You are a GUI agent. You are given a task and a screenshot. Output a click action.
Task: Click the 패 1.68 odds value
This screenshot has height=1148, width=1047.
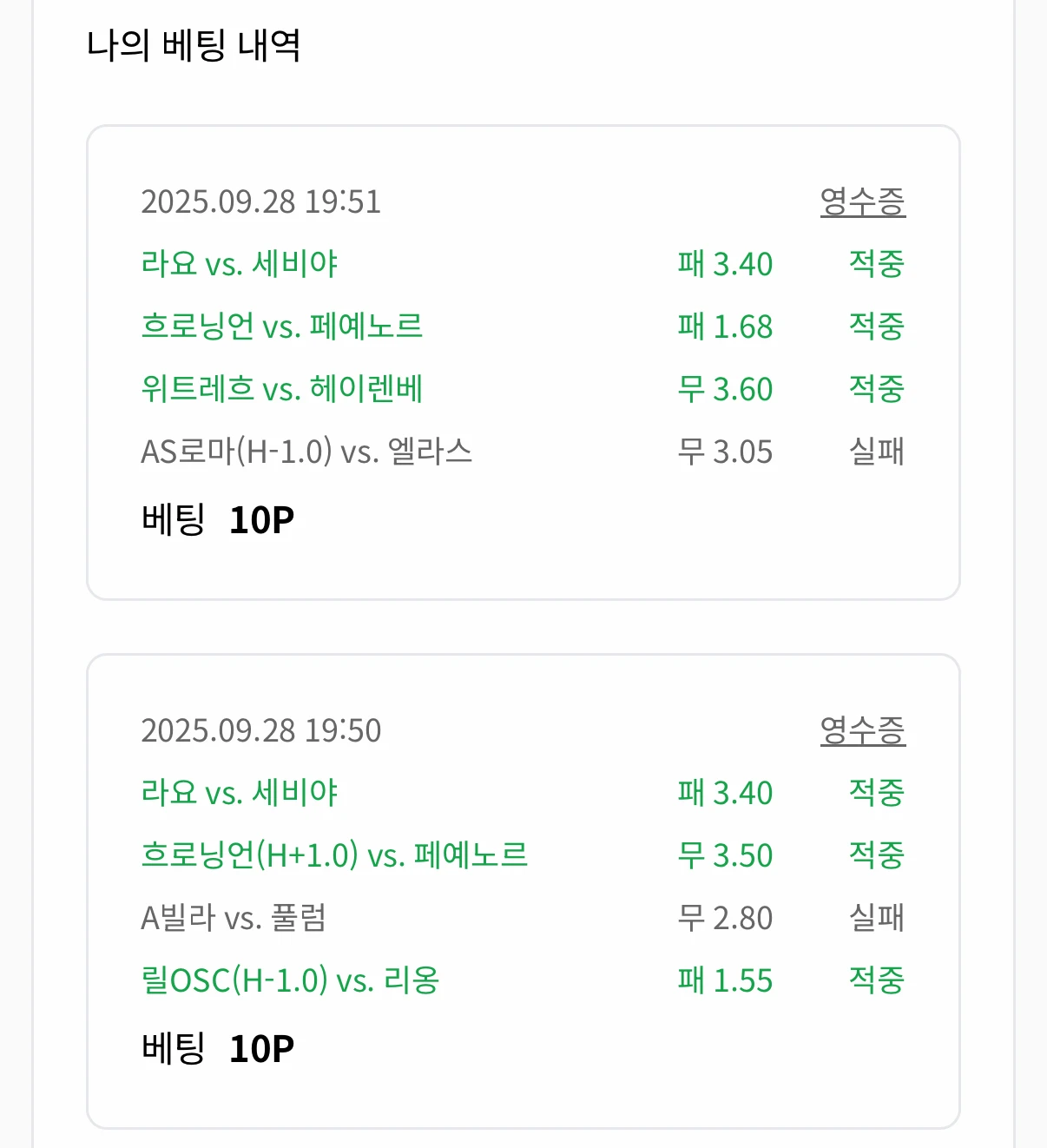click(x=725, y=327)
